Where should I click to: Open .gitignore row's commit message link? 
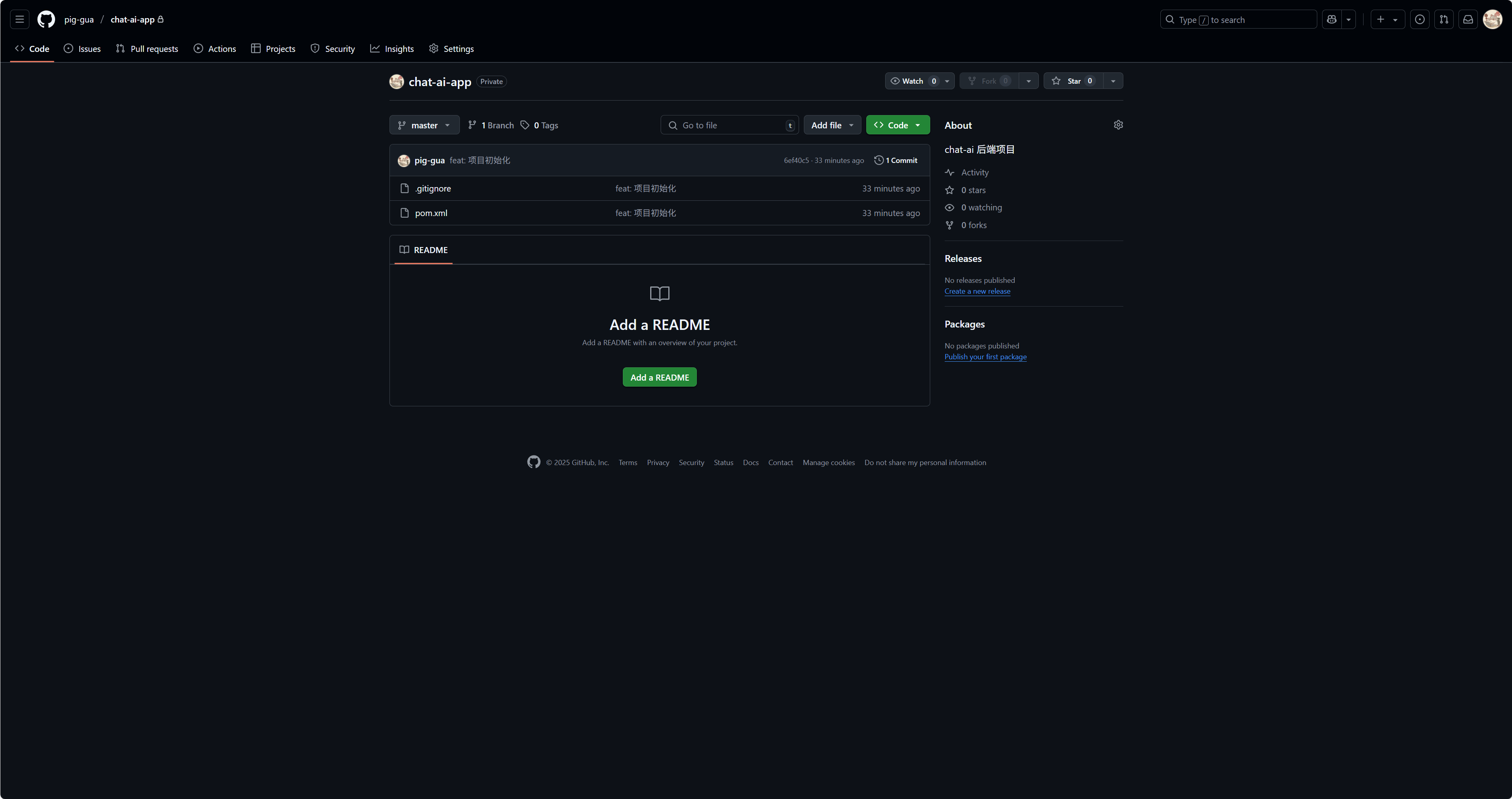click(646, 188)
